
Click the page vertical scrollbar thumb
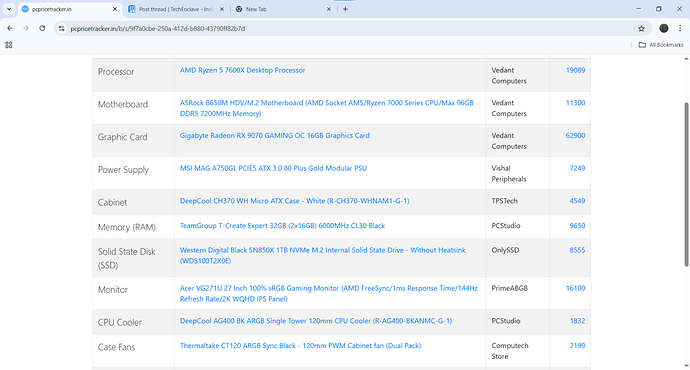[686, 184]
